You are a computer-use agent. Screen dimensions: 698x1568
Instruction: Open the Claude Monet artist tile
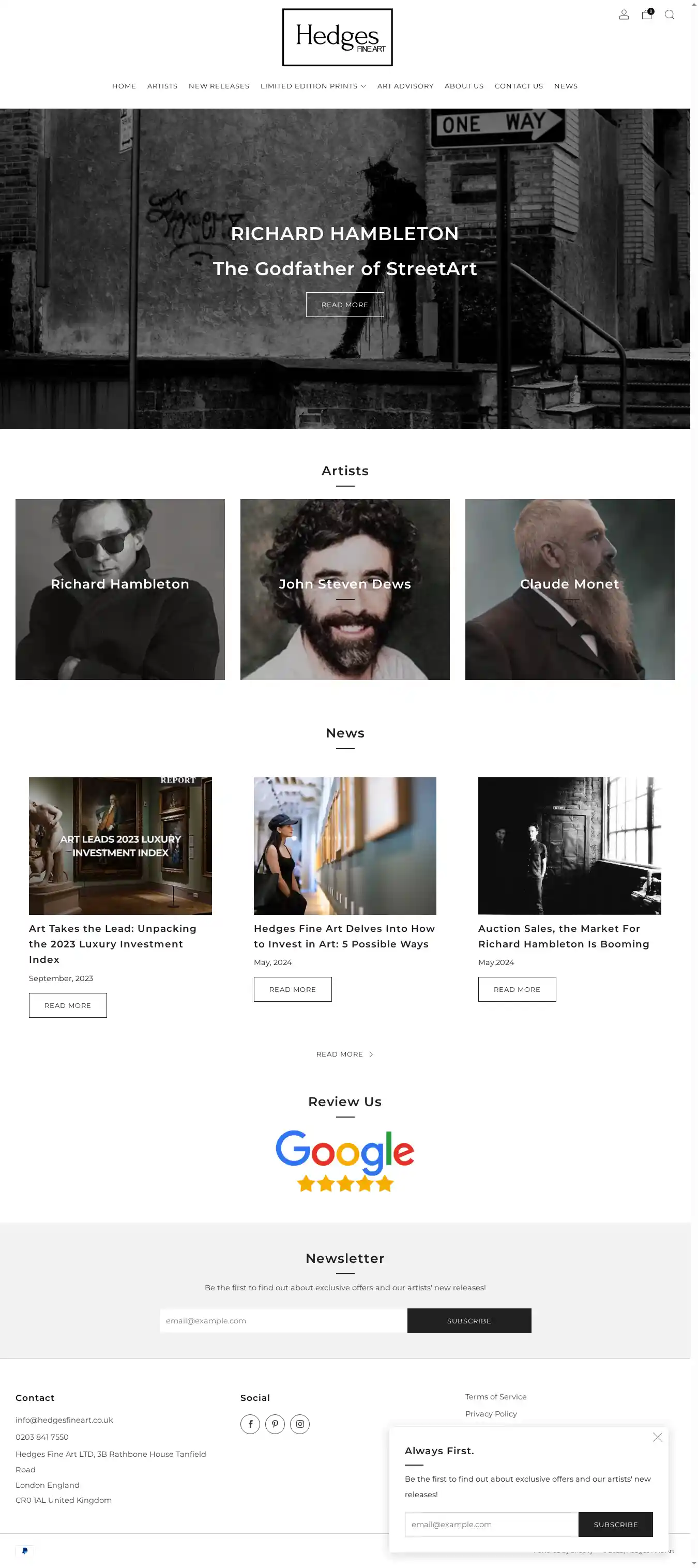point(570,589)
